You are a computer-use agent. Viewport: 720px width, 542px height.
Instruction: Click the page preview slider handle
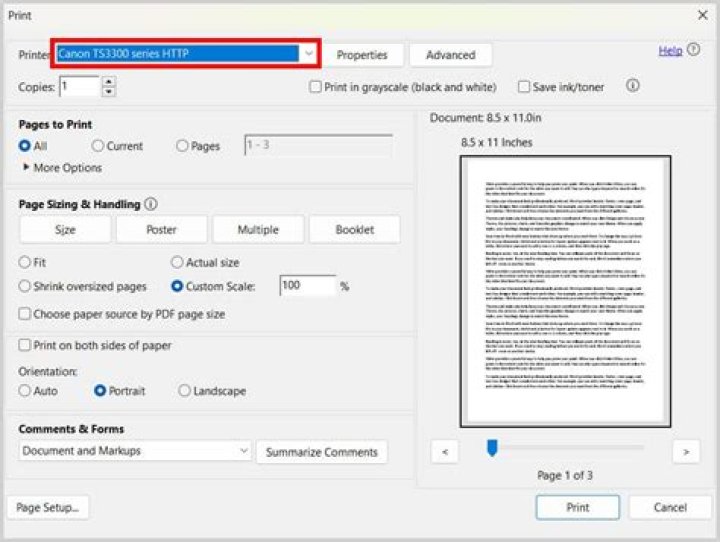(x=492, y=448)
